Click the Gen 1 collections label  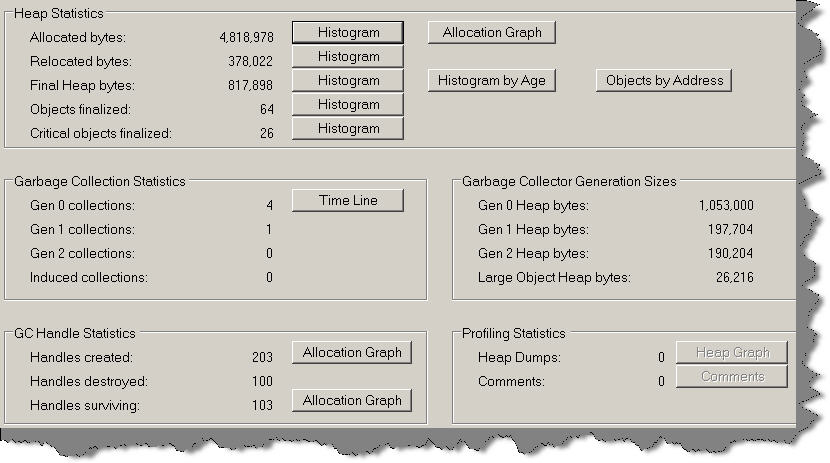pyautogui.click(x=83, y=229)
